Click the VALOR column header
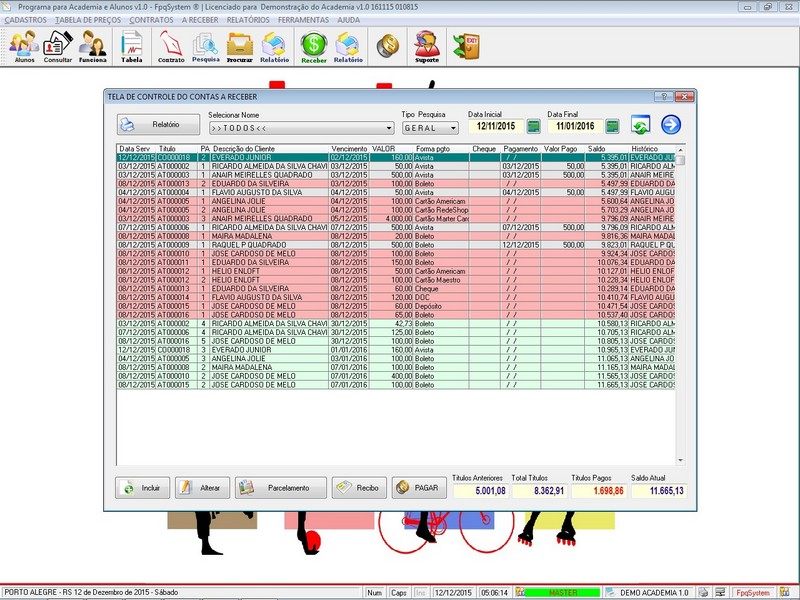The width and height of the screenshot is (800, 600). point(383,148)
